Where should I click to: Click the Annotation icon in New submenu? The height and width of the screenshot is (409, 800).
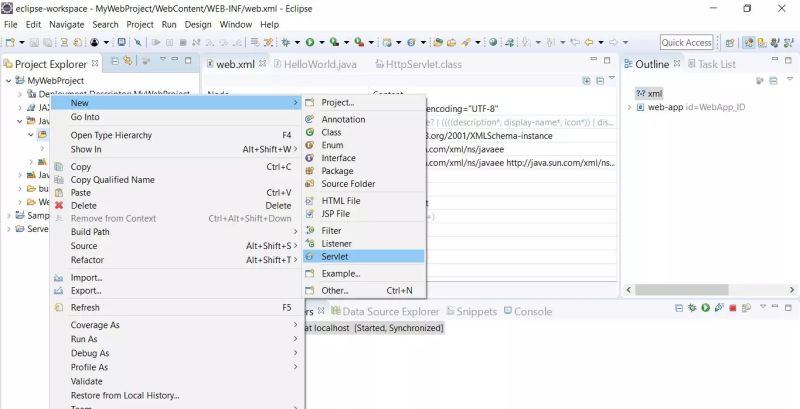[x=310, y=119]
